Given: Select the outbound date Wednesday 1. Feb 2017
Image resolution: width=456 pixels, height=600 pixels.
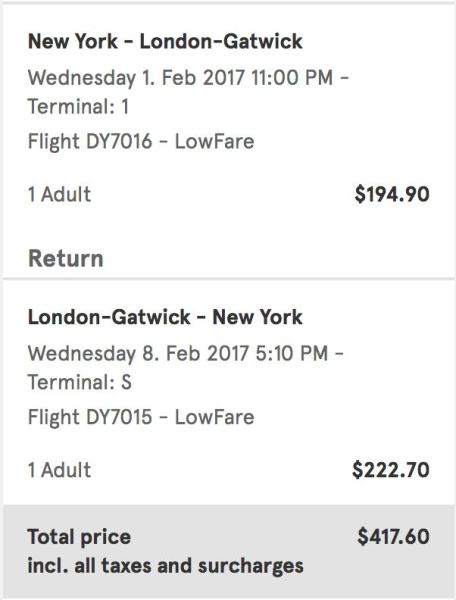Looking at the screenshot, I should point(136,78).
